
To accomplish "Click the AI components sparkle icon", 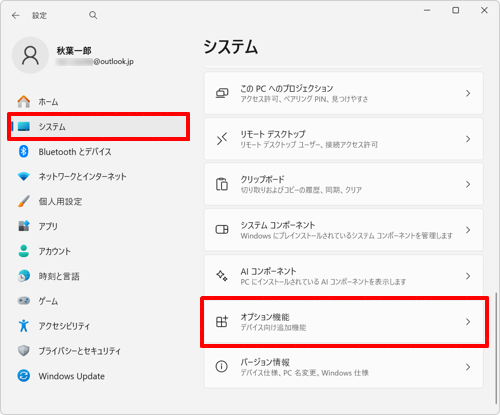I will point(222,276).
